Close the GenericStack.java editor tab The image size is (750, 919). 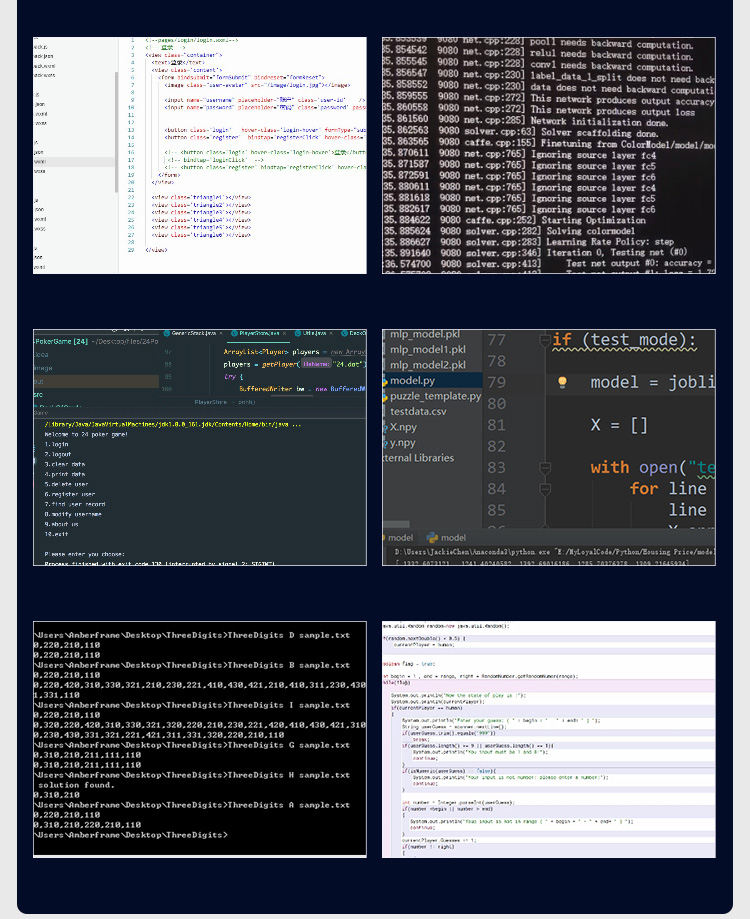point(221,333)
